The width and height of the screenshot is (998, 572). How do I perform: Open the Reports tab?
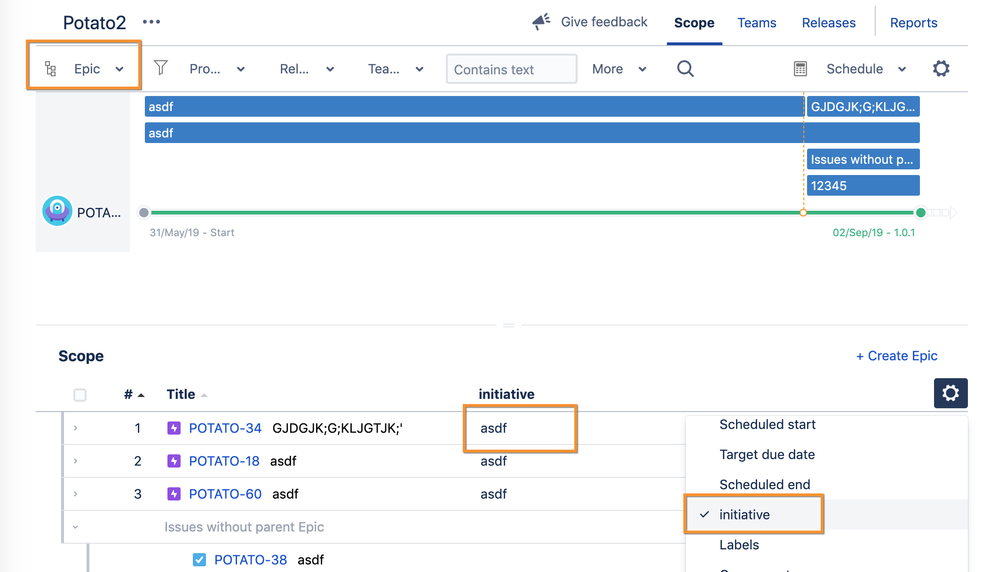[x=913, y=23]
